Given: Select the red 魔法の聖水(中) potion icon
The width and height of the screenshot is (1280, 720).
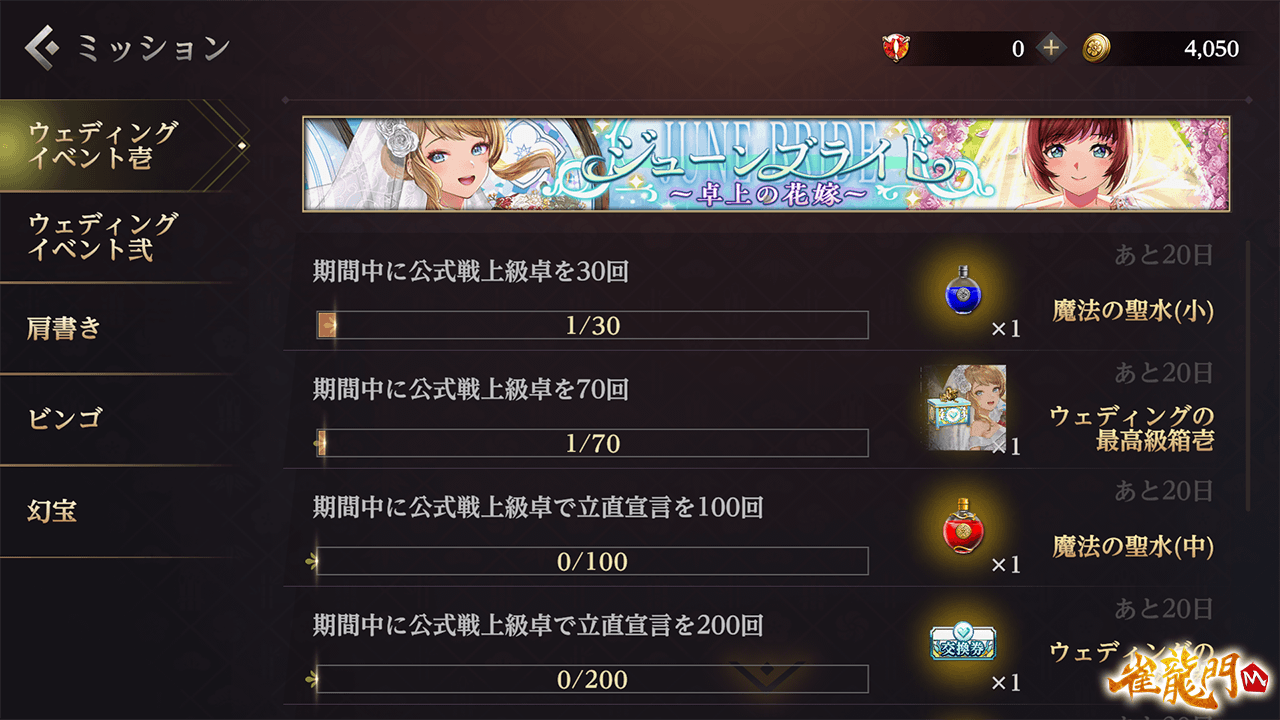Looking at the screenshot, I should point(960,527).
